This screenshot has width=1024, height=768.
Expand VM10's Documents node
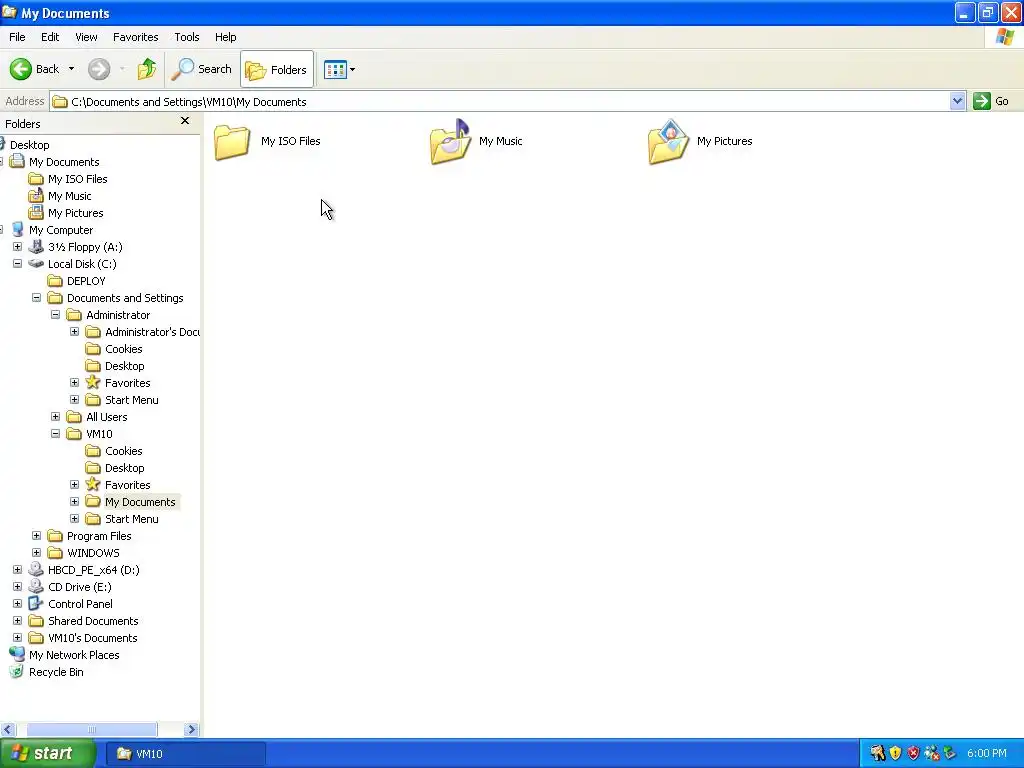[18, 637]
